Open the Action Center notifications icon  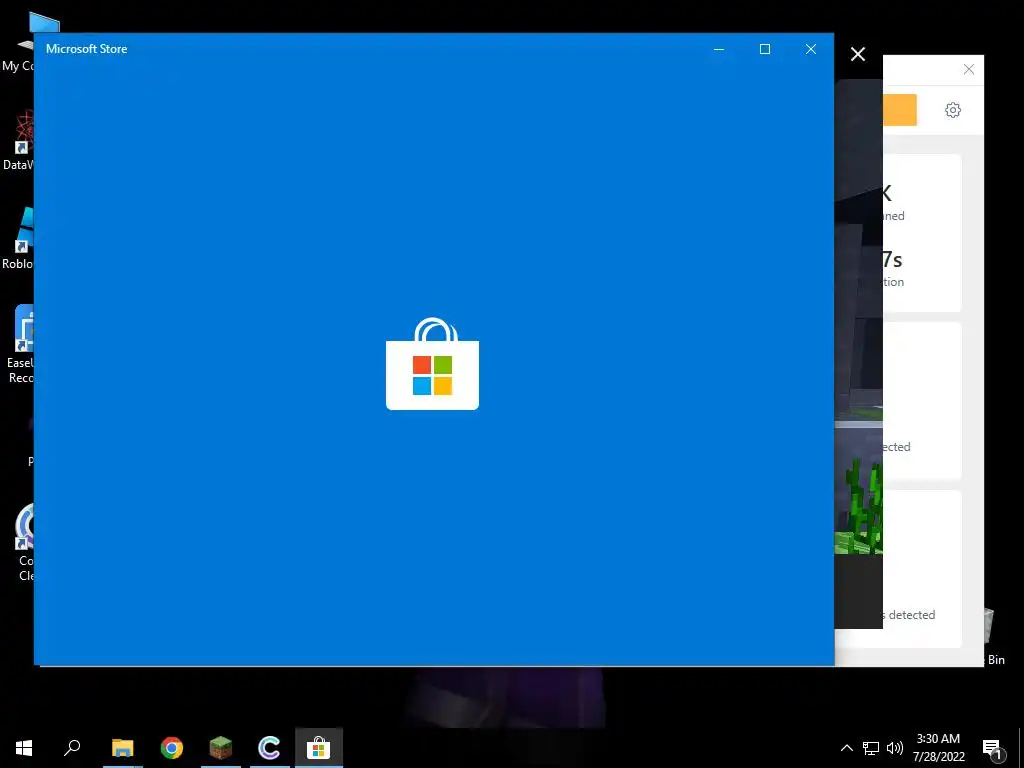click(992, 749)
